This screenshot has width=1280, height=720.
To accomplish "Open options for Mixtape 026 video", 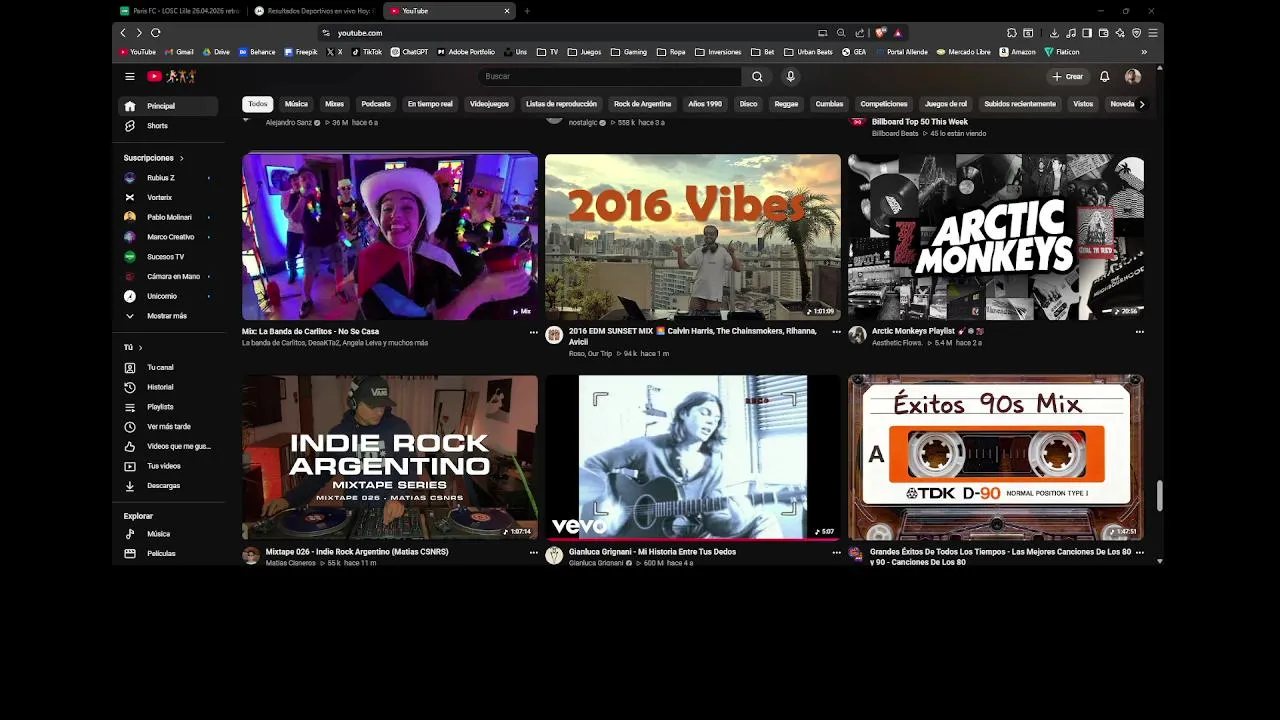I will tap(533, 552).
